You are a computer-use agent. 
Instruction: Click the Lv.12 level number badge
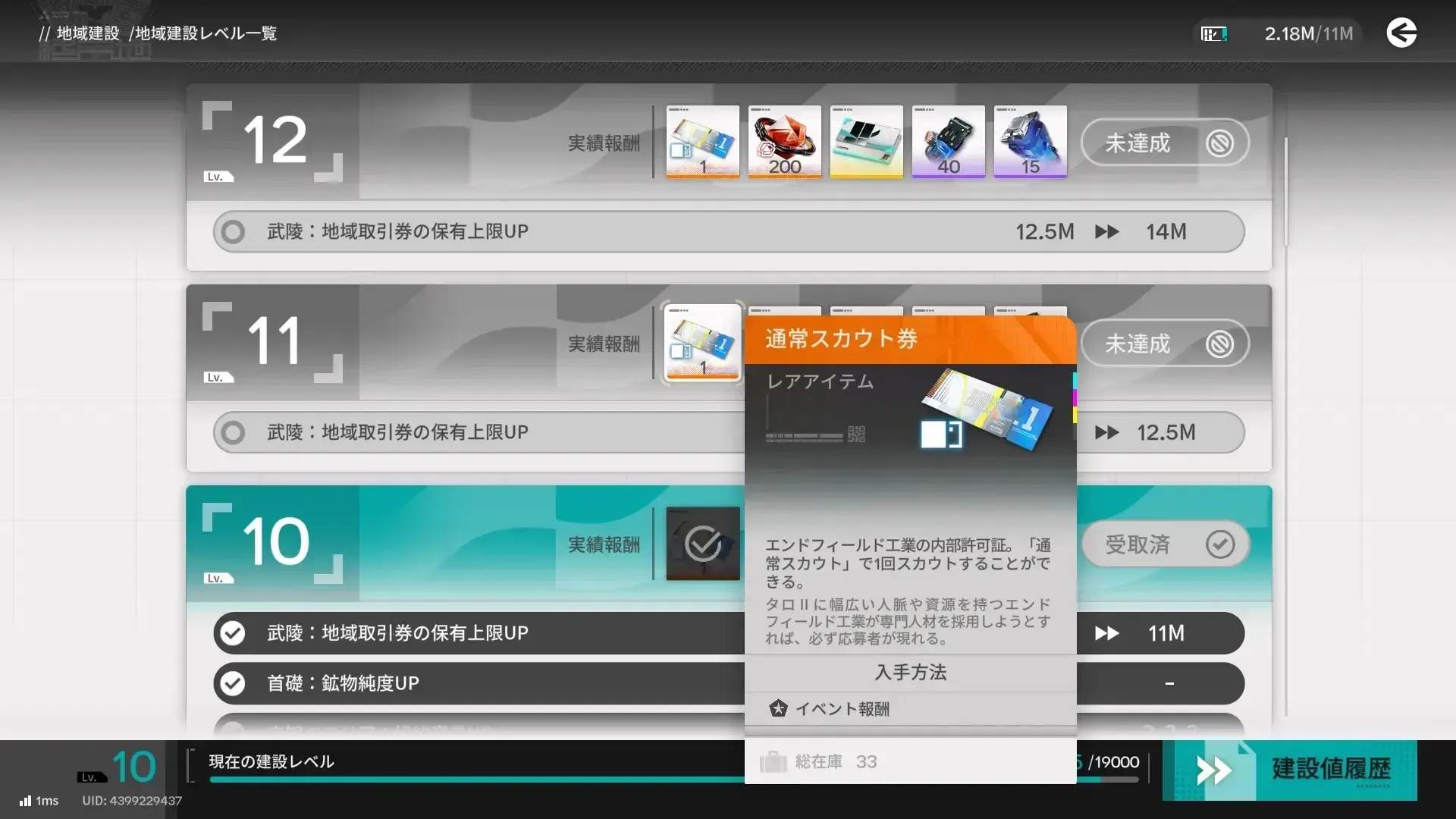273,142
